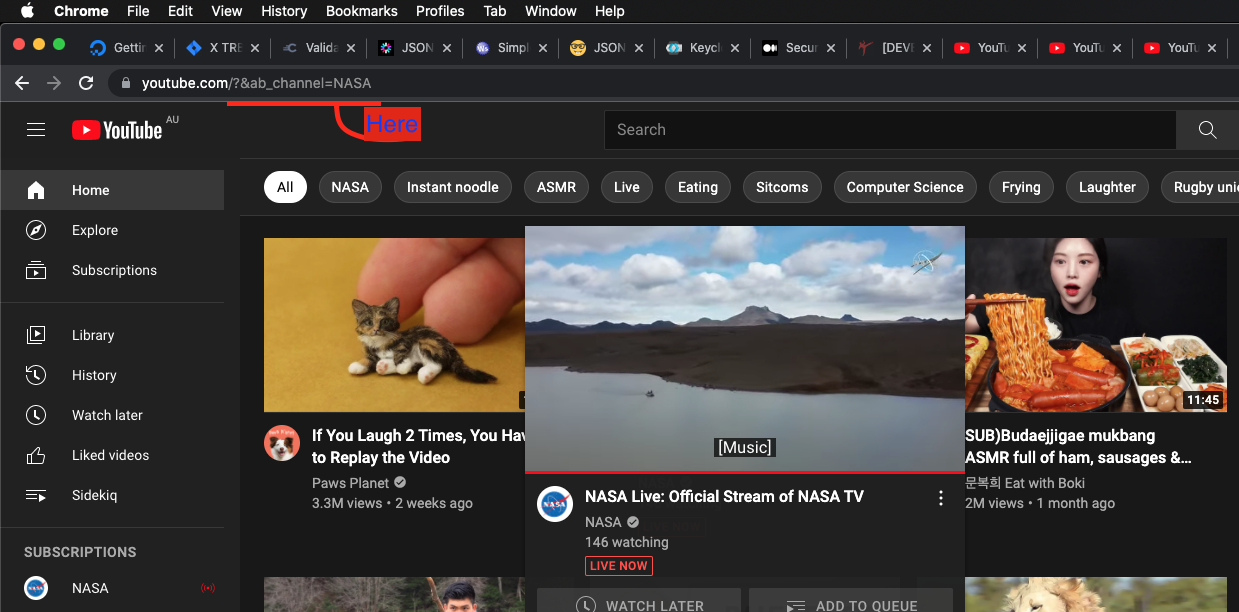Close the Simpl tab

[542, 47]
